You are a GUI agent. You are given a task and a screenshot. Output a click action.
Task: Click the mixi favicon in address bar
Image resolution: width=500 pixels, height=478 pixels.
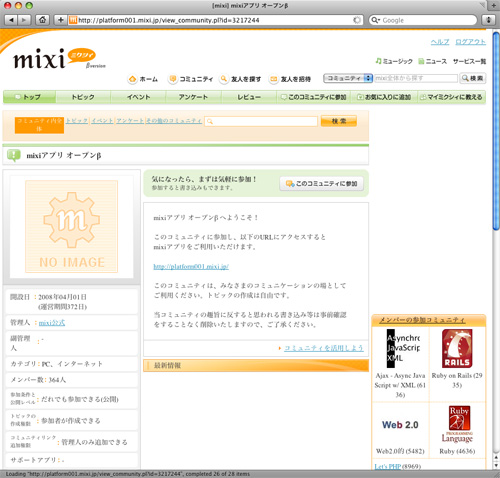pyautogui.click(x=73, y=20)
